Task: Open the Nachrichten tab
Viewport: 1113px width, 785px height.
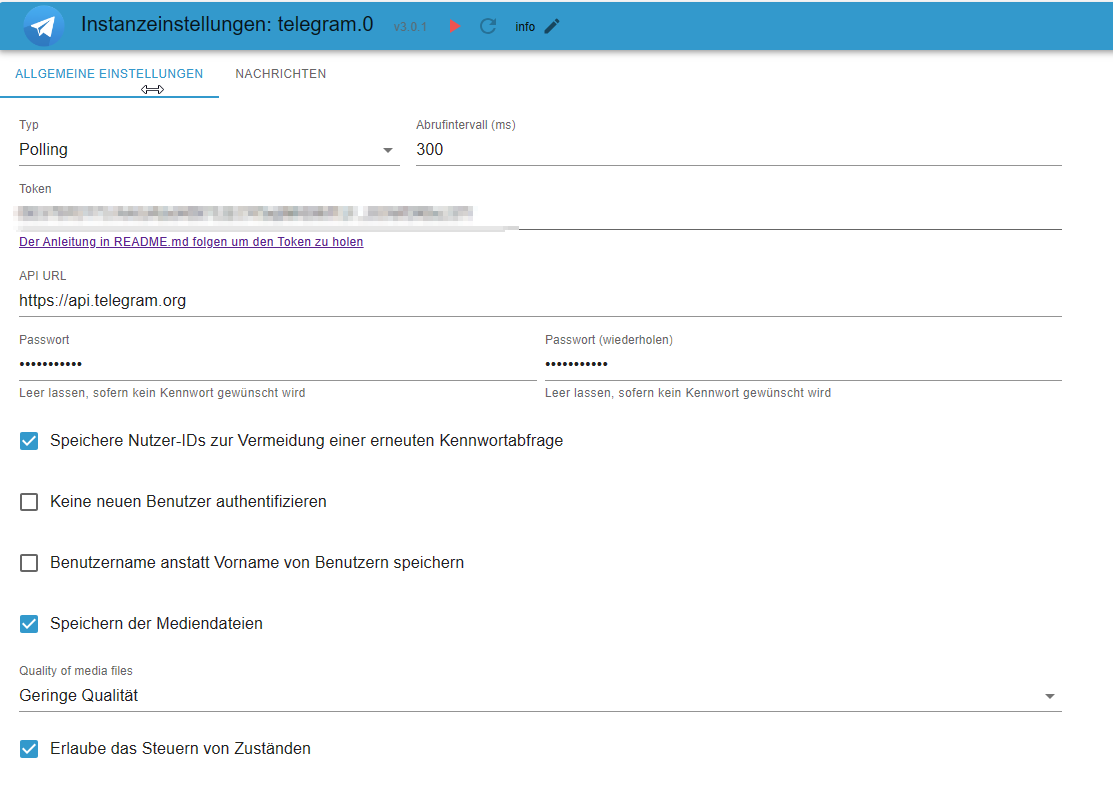Action: pyautogui.click(x=281, y=74)
